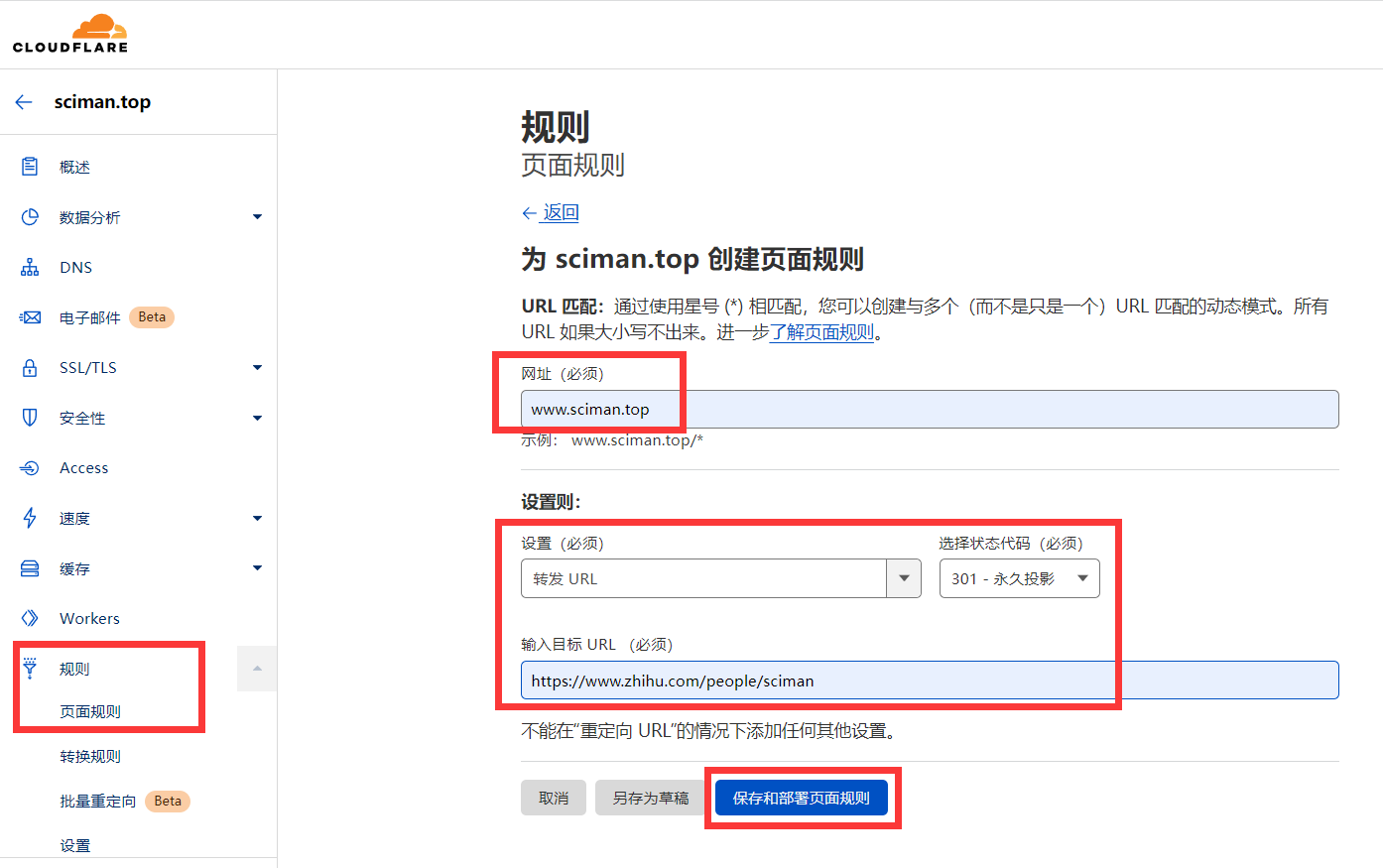1383x868 pixels.
Task: Open the 301 status code dropdown
Action: pos(1019,578)
